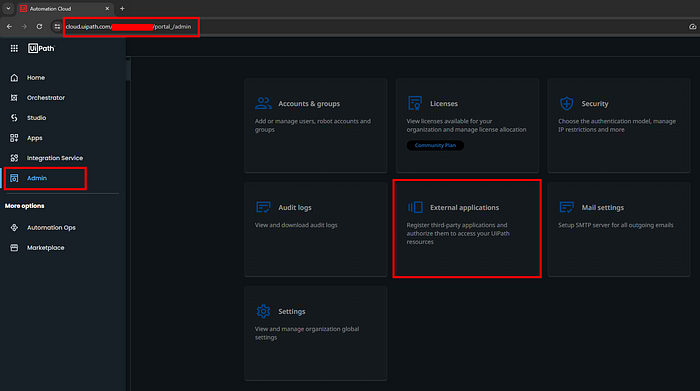This screenshot has width=700, height=391.
Task: Open the External applications card
Action: [467, 229]
